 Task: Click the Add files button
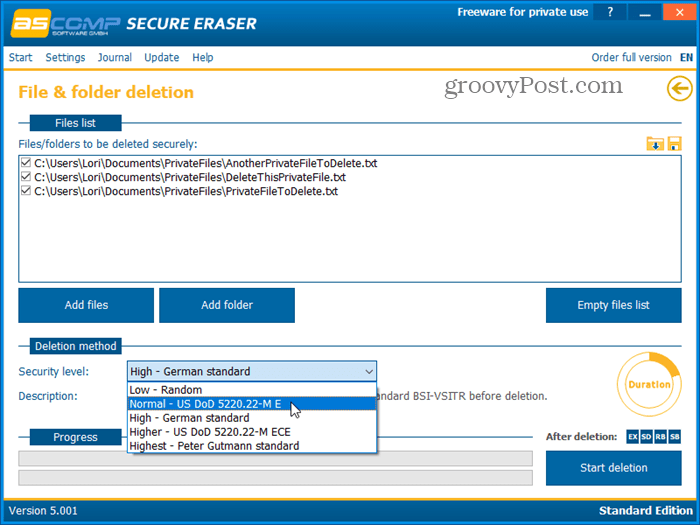(x=86, y=305)
